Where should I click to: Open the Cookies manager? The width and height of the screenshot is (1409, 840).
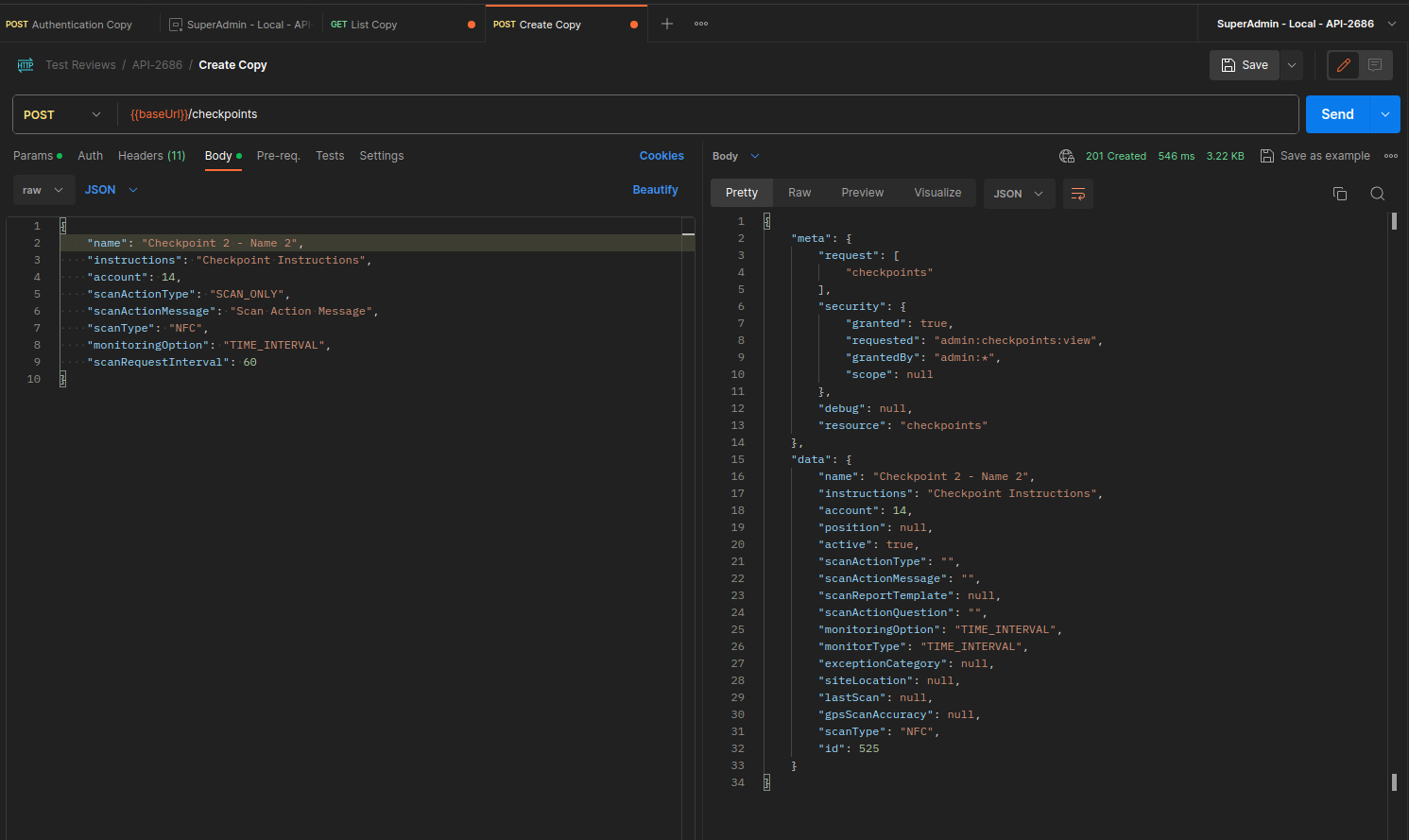tap(662, 156)
